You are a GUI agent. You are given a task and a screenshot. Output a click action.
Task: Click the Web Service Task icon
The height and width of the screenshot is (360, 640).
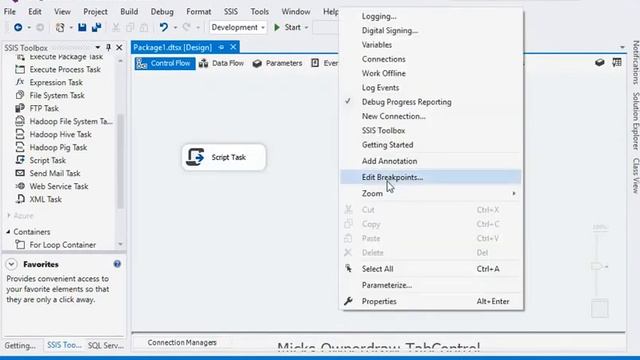(x=20, y=186)
